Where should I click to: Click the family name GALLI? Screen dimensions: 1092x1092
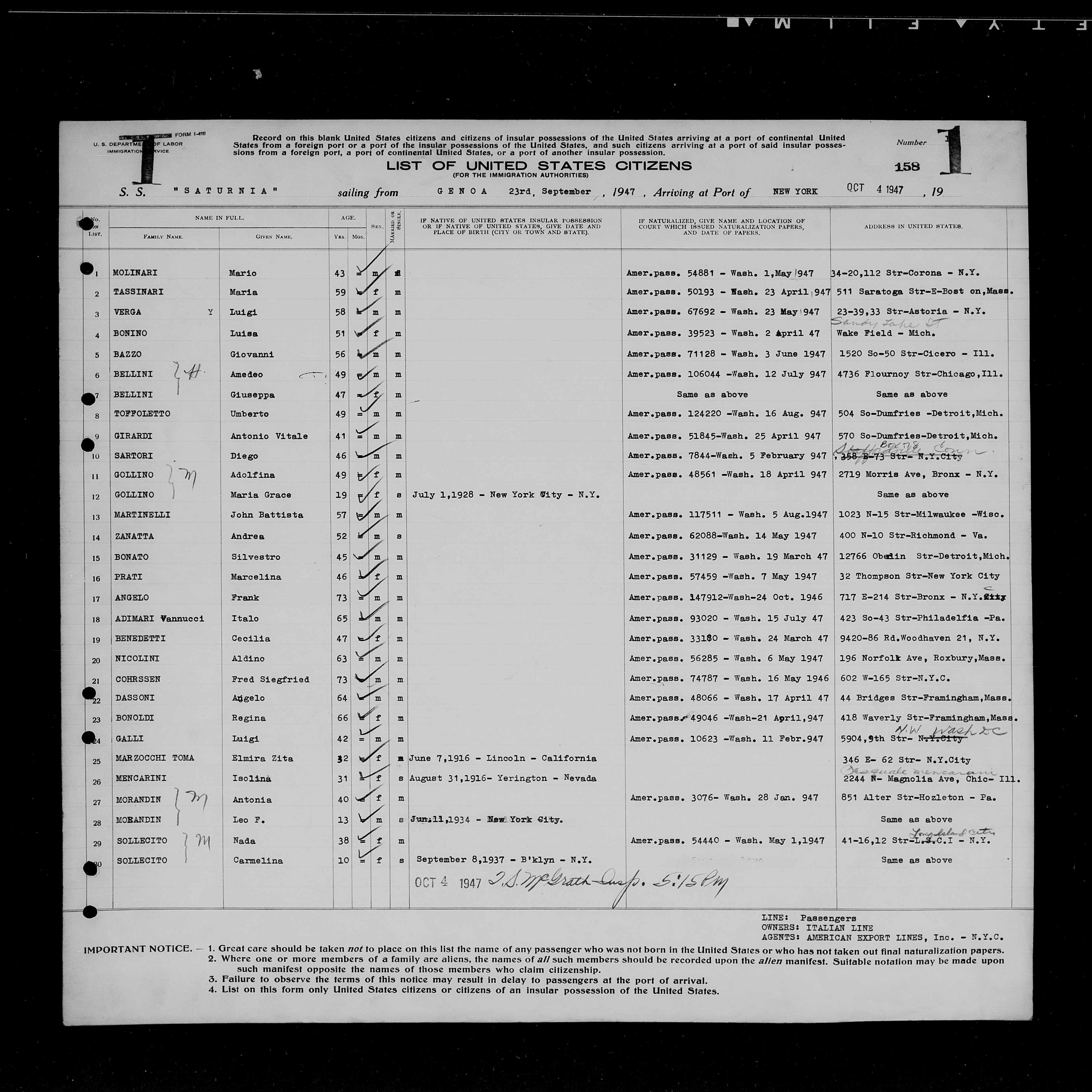pyautogui.click(x=129, y=739)
